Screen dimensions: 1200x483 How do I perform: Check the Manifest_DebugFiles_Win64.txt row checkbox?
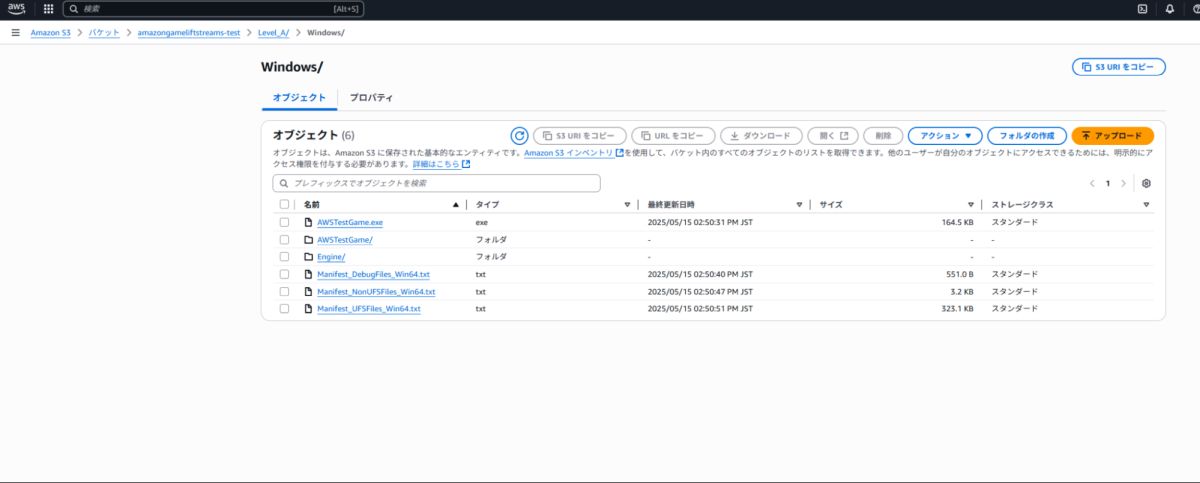point(285,274)
